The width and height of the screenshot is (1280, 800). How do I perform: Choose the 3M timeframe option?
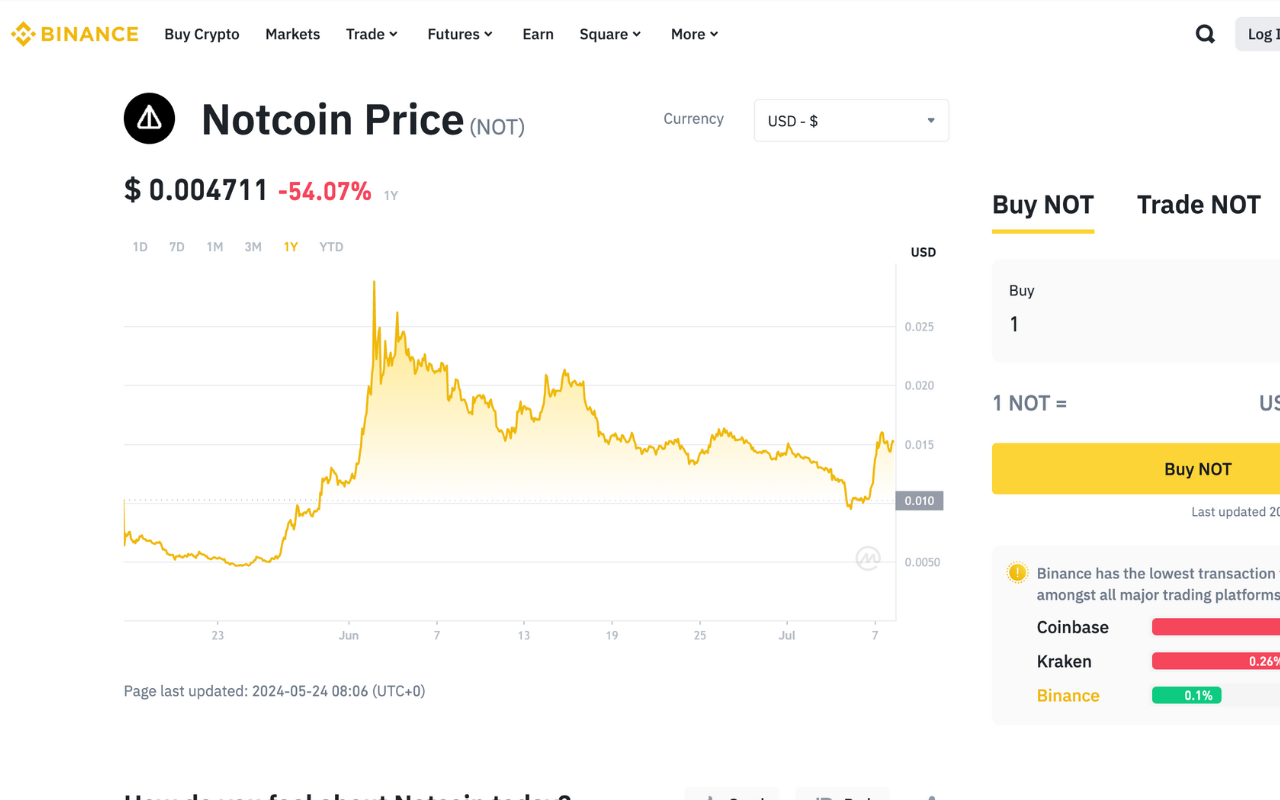pyautogui.click(x=253, y=247)
